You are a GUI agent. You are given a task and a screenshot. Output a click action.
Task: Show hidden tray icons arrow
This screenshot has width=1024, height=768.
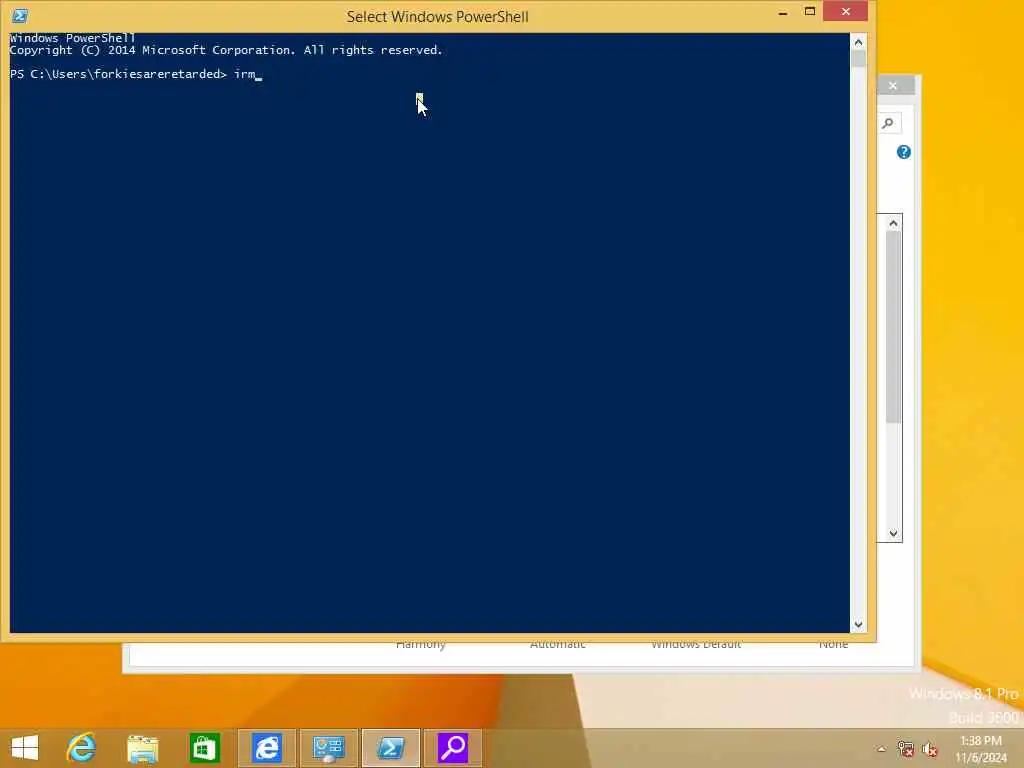tap(881, 749)
